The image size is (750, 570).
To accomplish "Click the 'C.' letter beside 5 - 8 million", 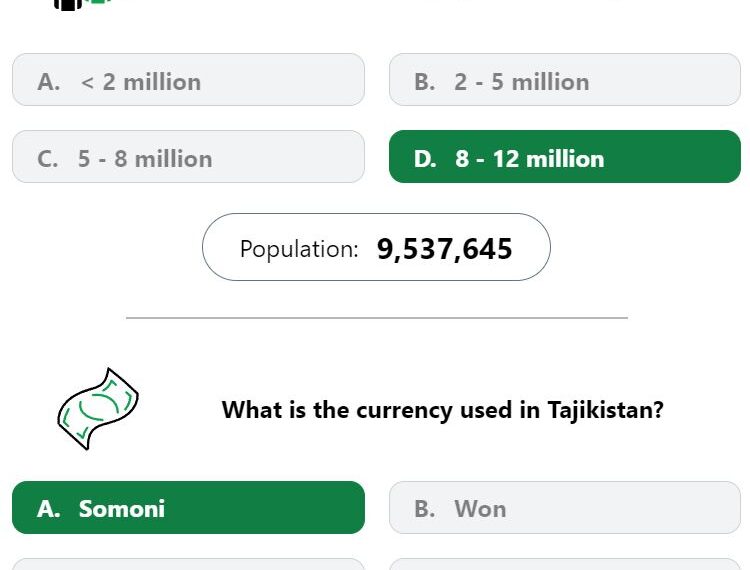I will (x=48, y=159).
